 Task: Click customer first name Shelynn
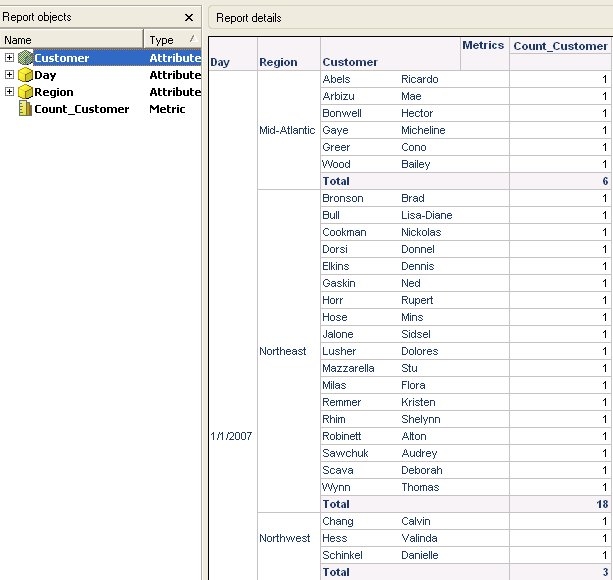click(421, 419)
